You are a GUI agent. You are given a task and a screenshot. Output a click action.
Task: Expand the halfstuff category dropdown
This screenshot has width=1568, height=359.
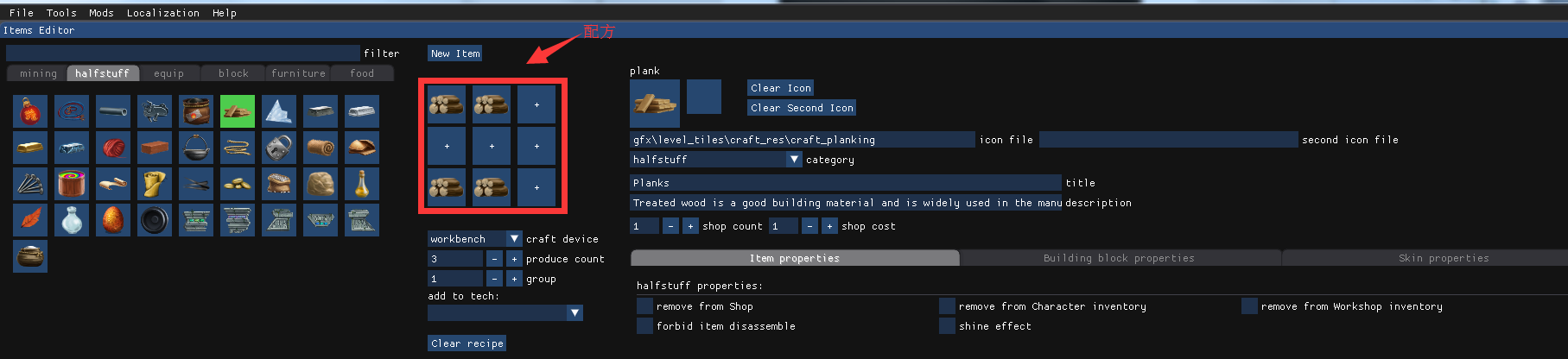716,159
